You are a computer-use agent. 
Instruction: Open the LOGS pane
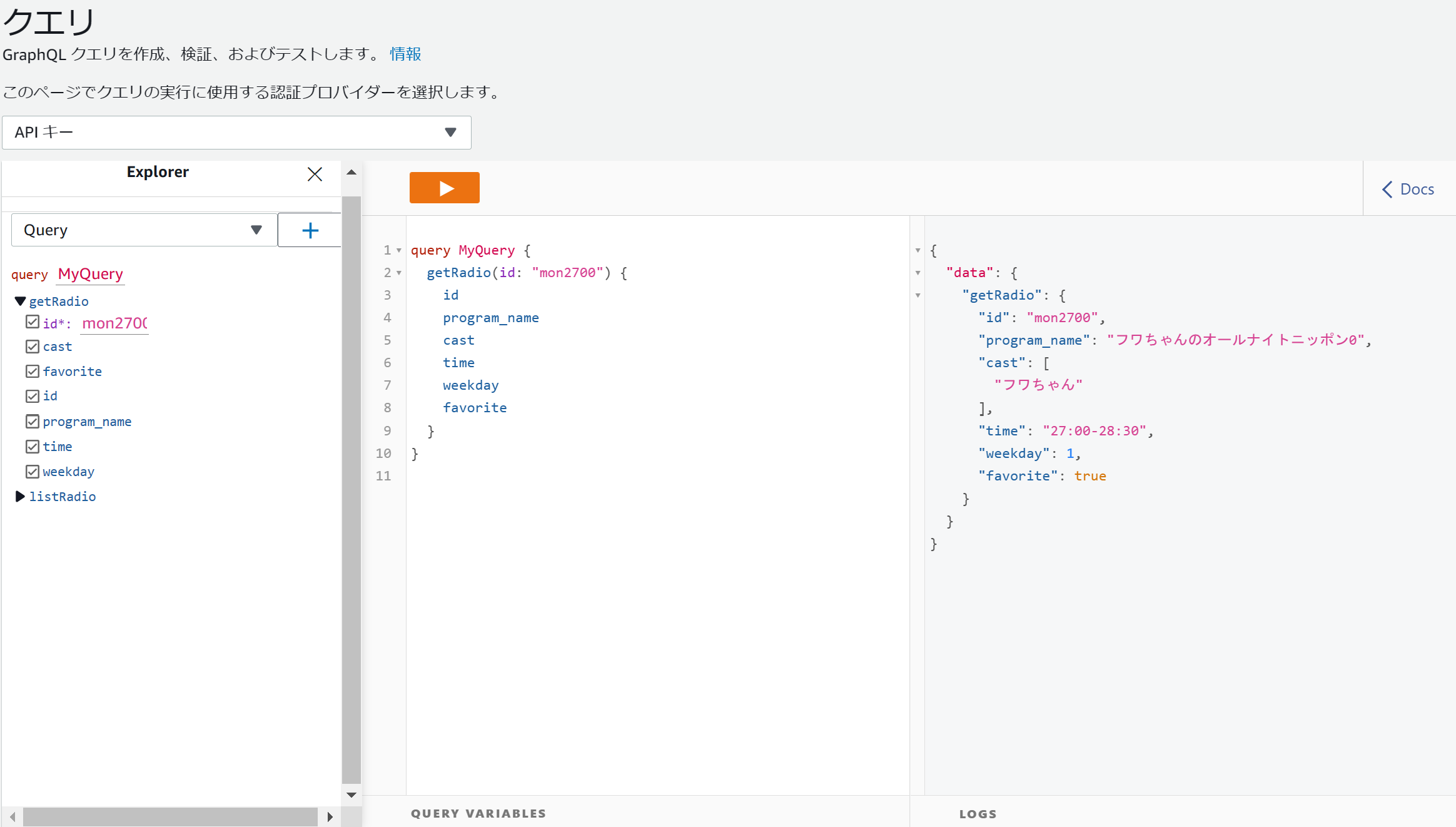pos(978,814)
